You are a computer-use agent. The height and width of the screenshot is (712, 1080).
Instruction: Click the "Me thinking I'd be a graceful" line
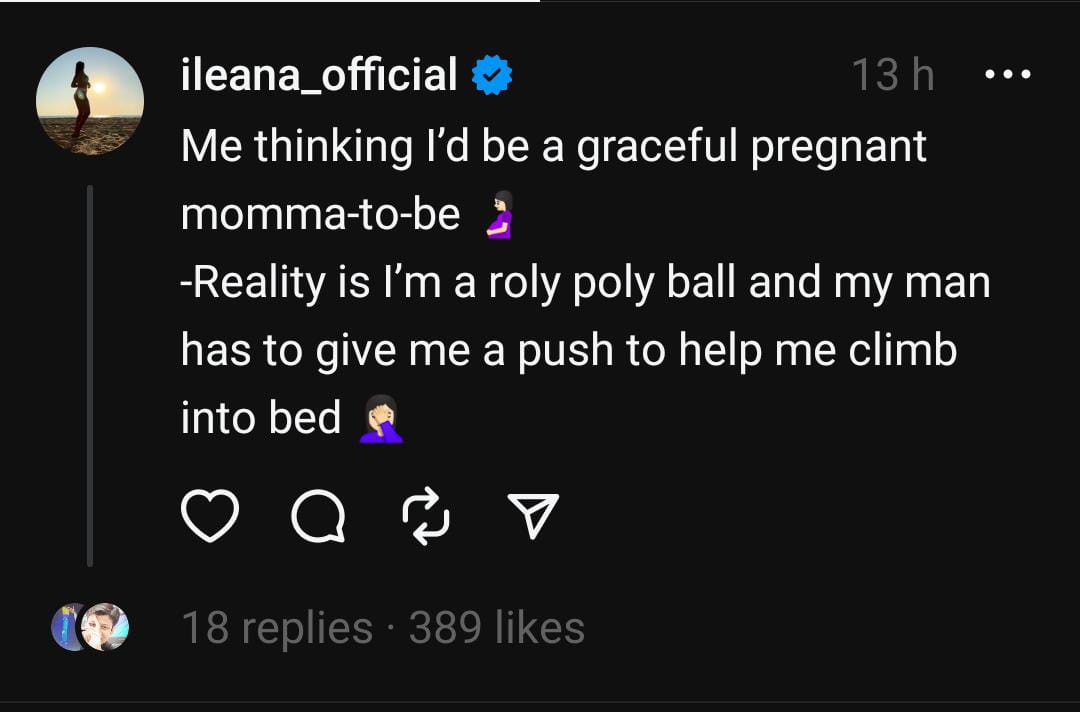(x=553, y=147)
